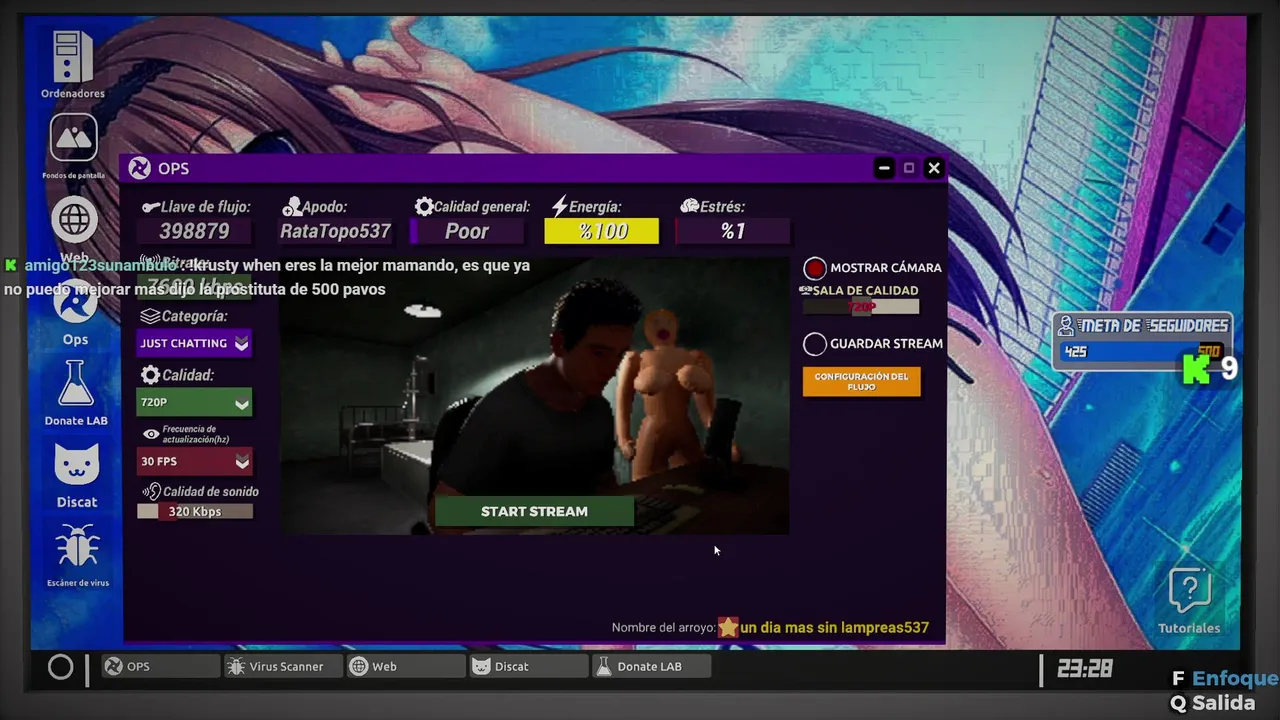Screen dimensions: 1280x720
Task: Open the Ops desktop icon
Action: (x=75, y=303)
